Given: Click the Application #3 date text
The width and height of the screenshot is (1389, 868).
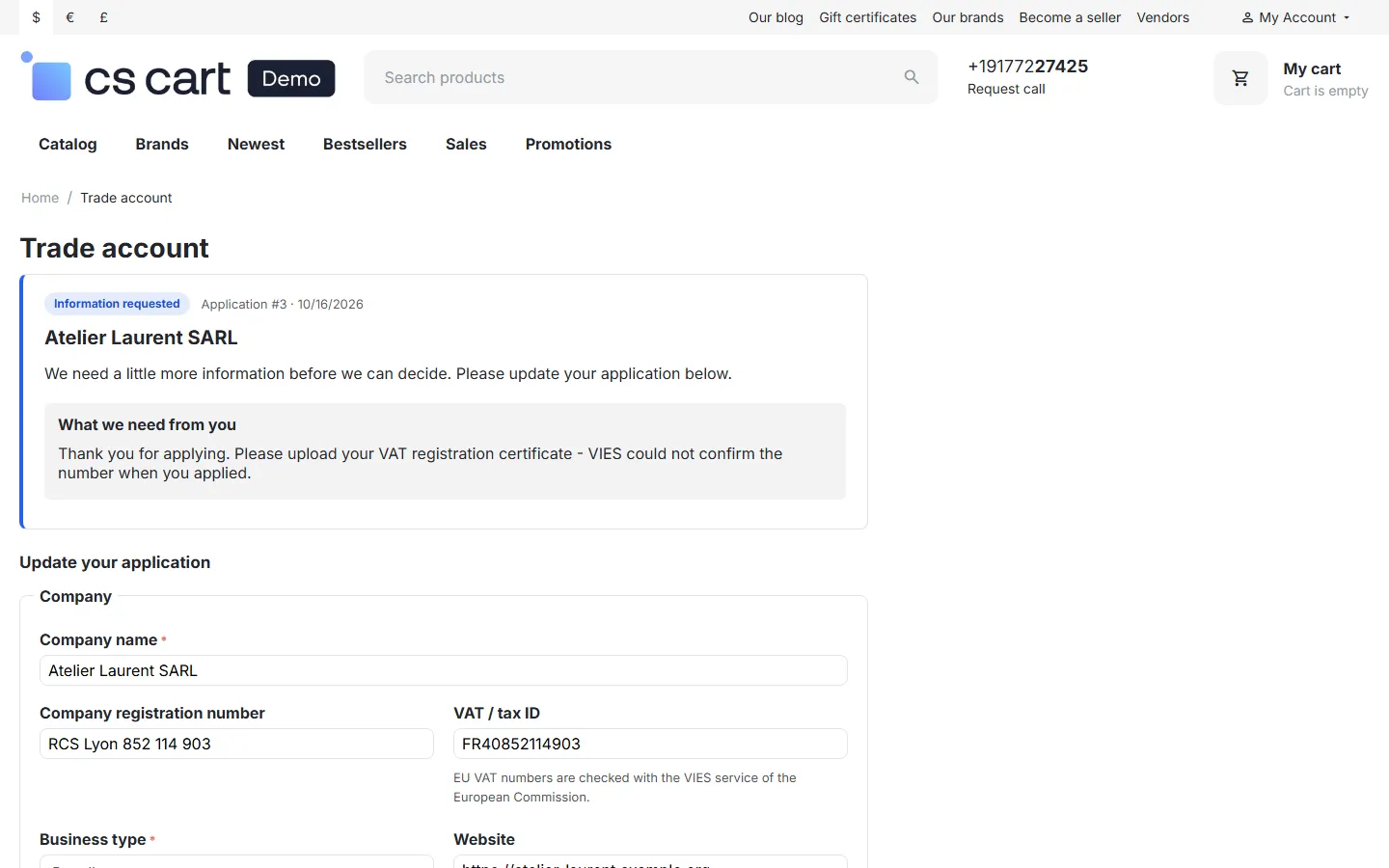Looking at the screenshot, I should point(283,304).
